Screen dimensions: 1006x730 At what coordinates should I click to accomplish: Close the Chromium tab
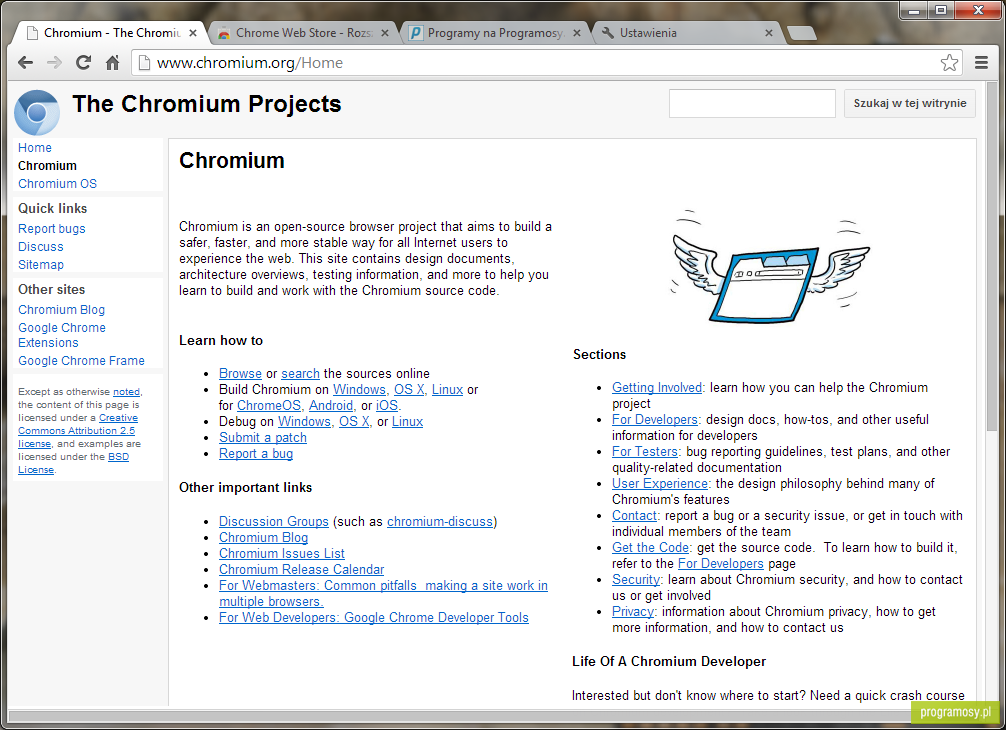pyautogui.click(x=192, y=33)
